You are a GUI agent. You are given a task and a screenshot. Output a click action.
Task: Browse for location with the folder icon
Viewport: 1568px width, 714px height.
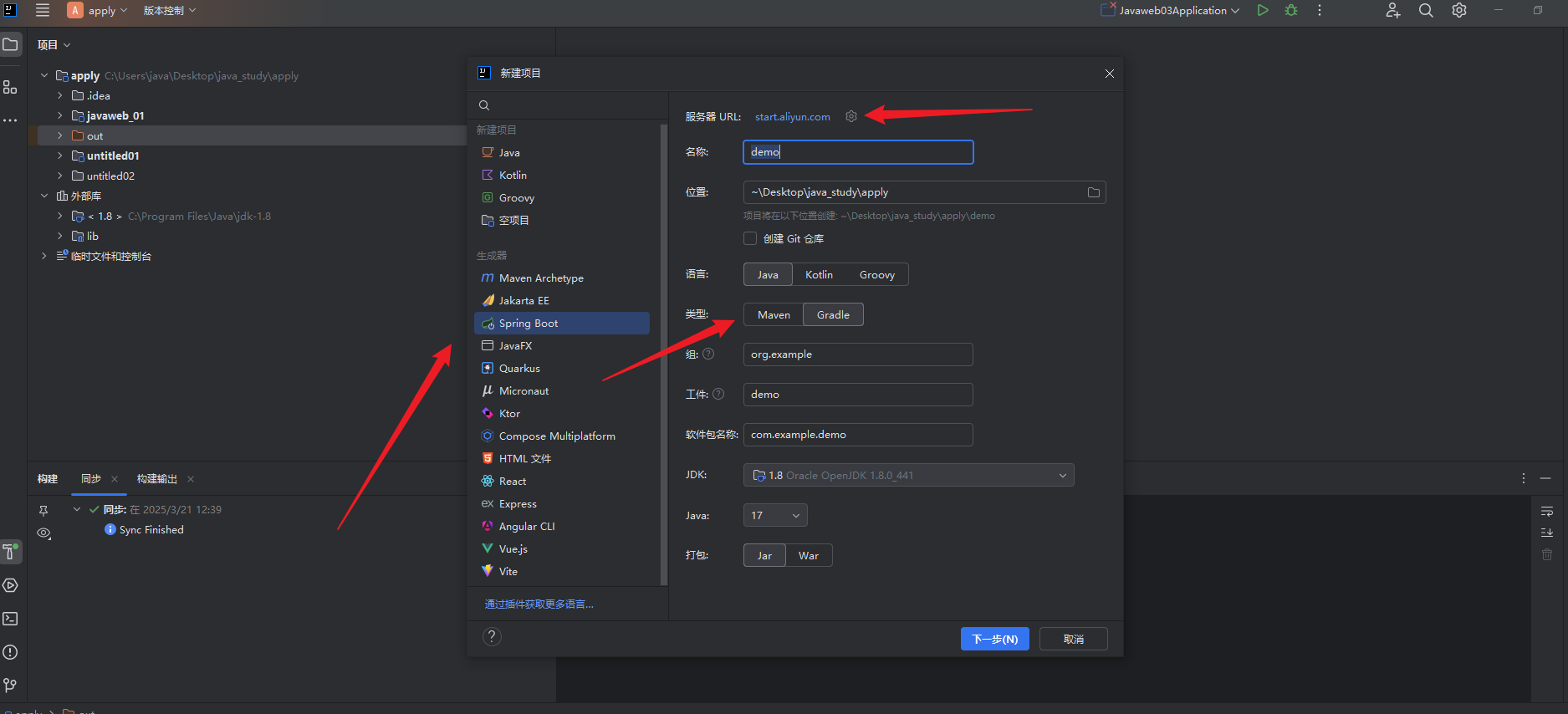[1093, 192]
